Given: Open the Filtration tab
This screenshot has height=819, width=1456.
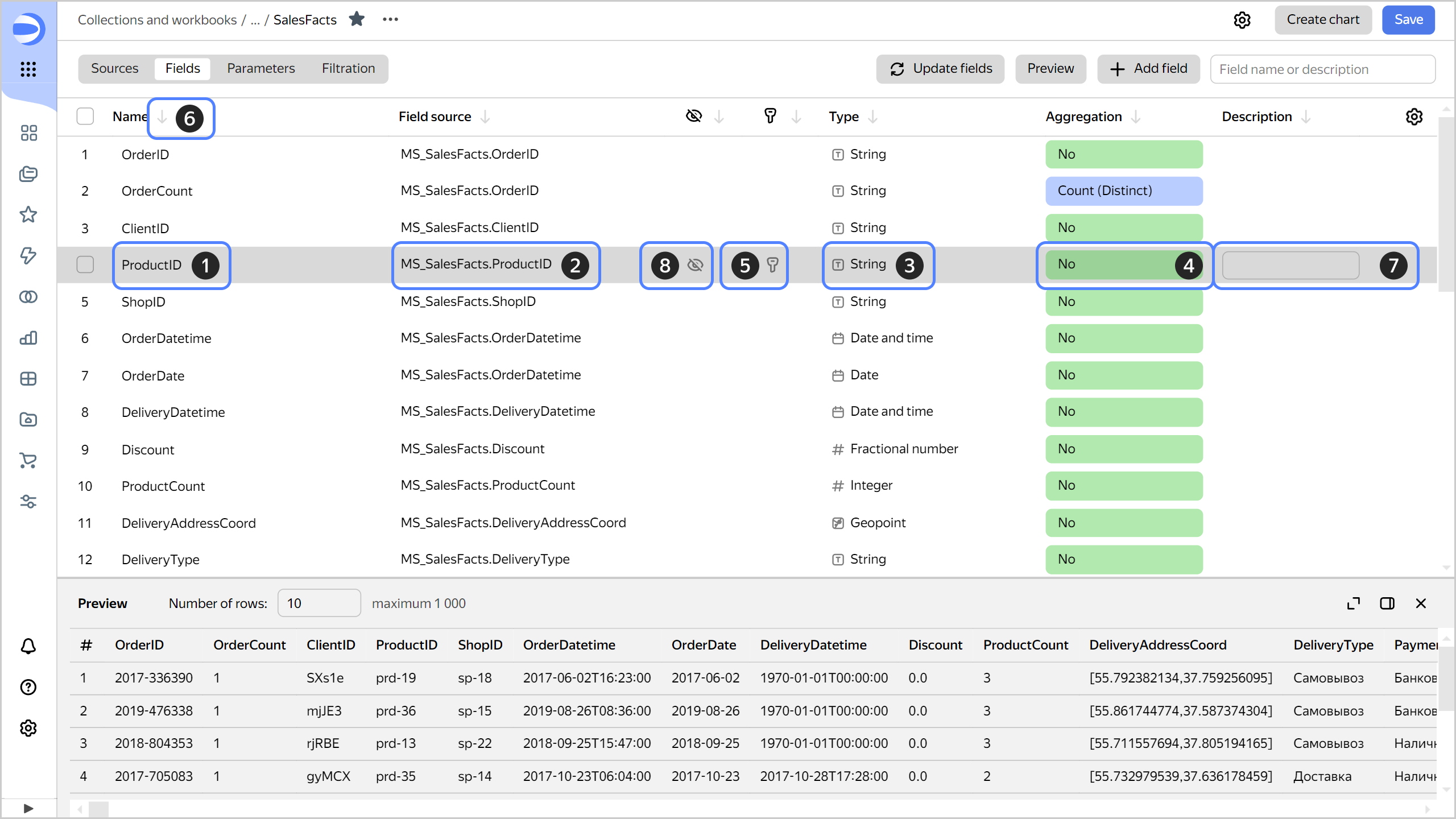Looking at the screenshot, I should coord(348,68).
